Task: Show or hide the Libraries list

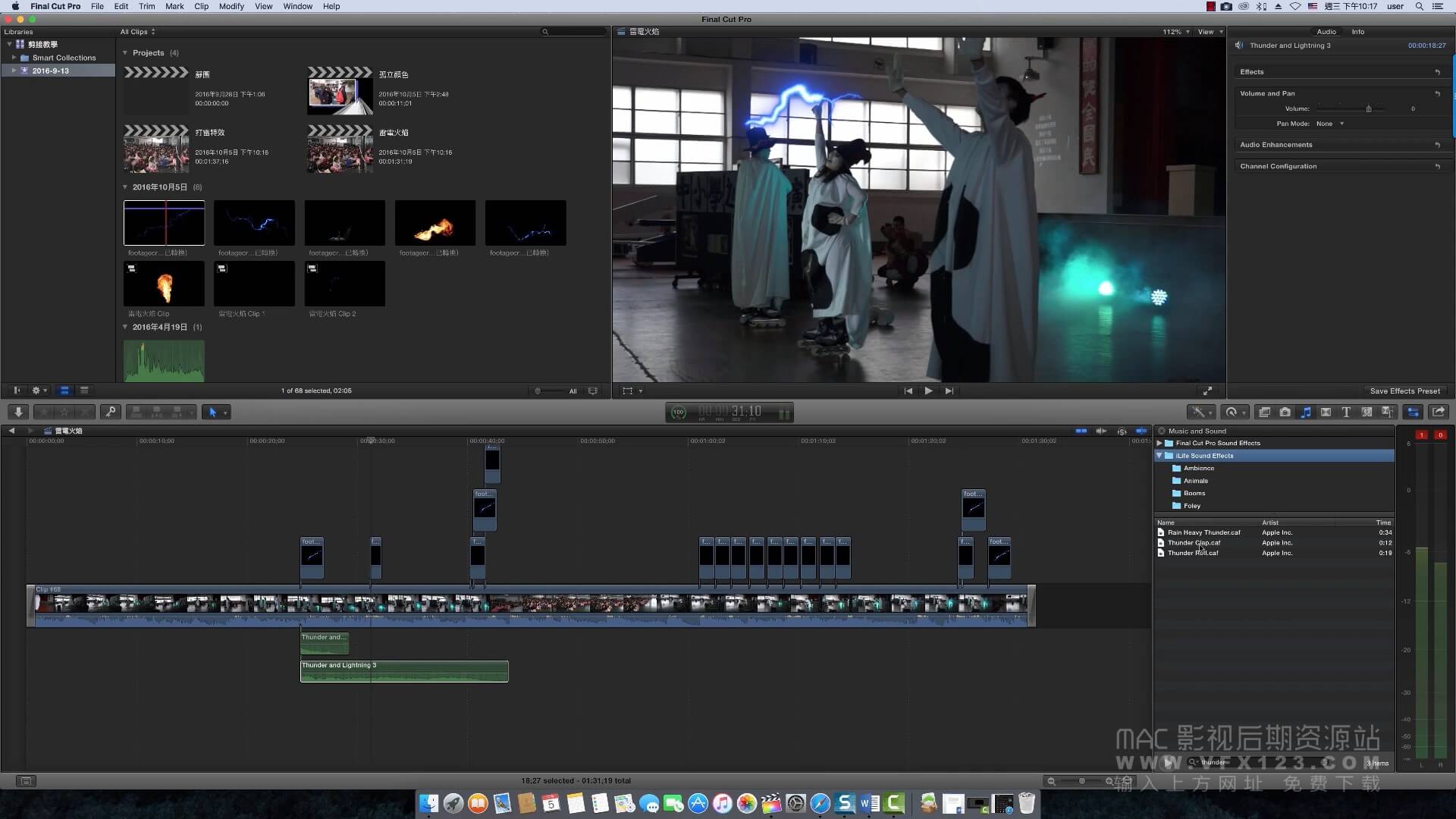Action: pos(17,391)
